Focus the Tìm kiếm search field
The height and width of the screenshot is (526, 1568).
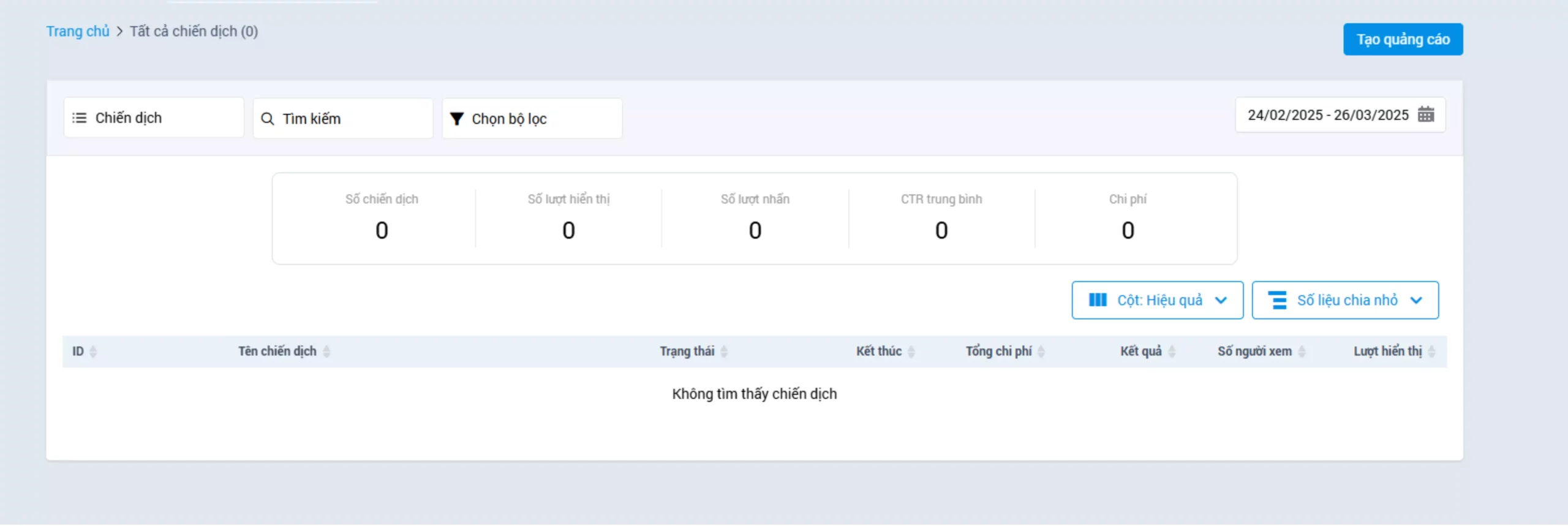[352, 119]
